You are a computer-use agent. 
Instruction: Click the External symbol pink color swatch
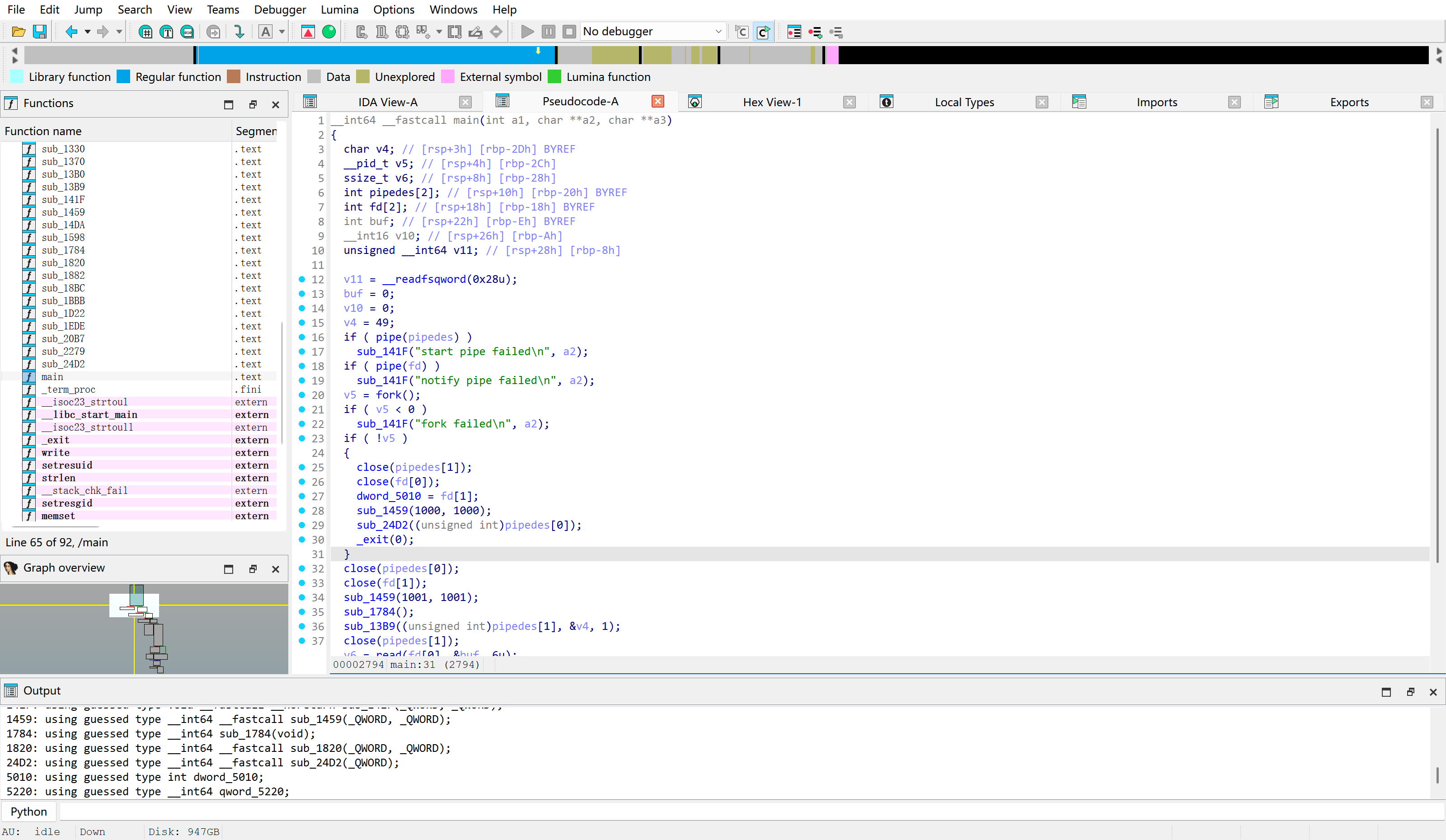pyautogui.click(x=448, y=77)
